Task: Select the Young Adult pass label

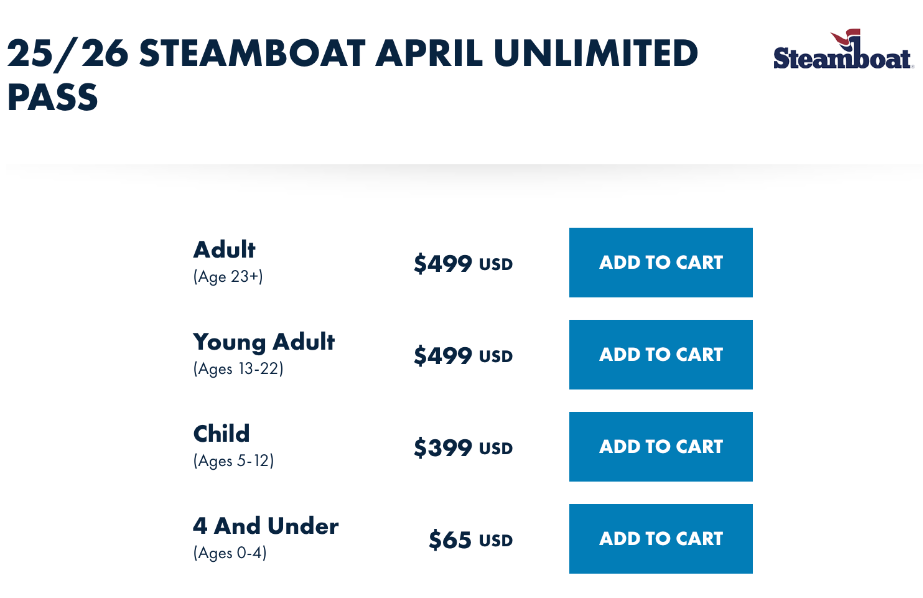Action: (x=264, y=342)
